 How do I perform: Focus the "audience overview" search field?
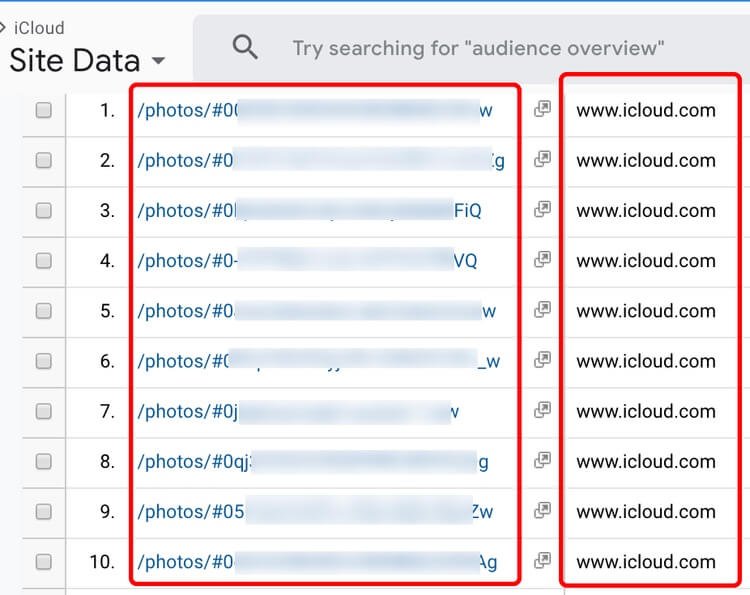click(478, 48)
